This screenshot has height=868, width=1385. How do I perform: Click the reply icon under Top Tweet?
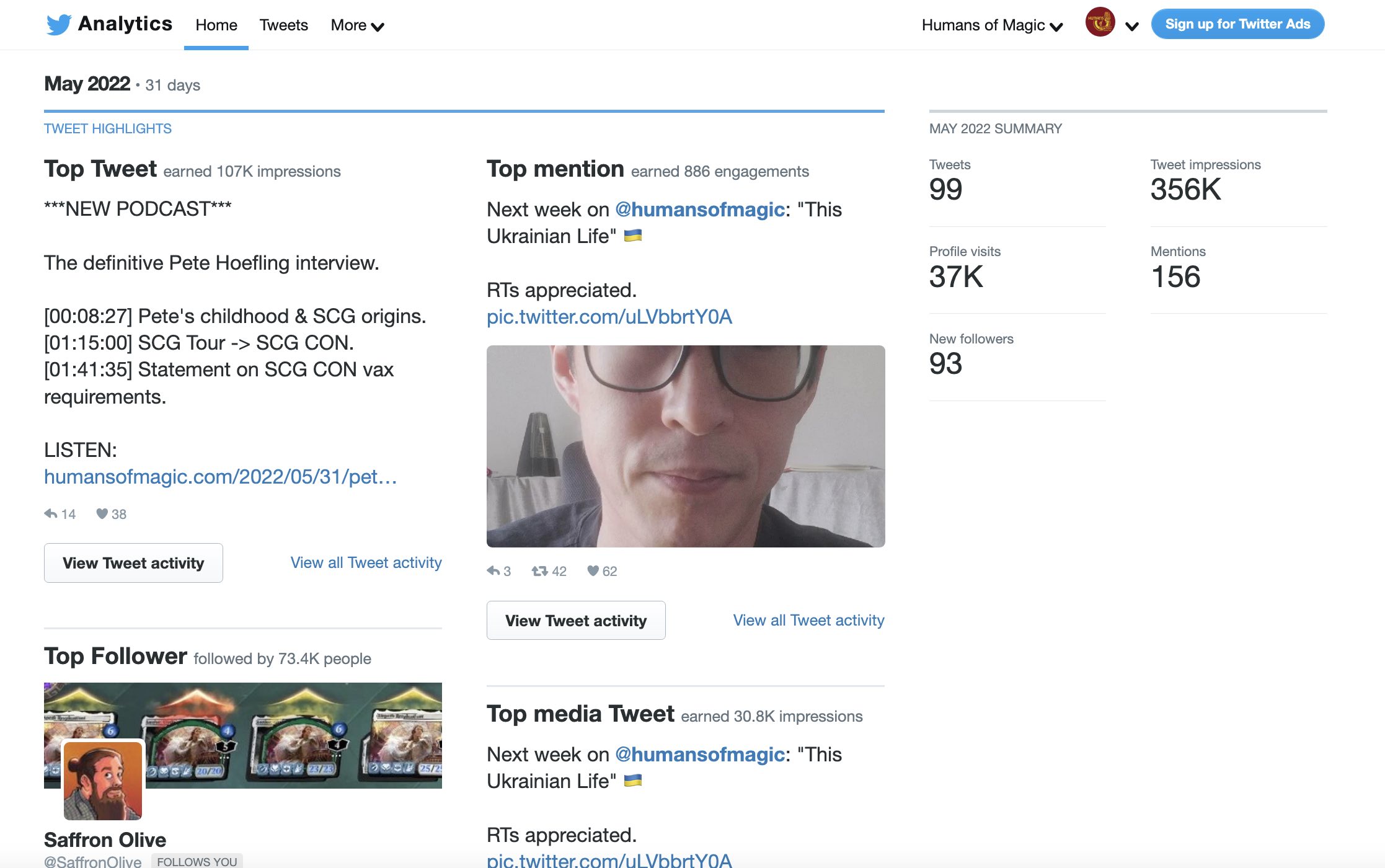[51, 513]
